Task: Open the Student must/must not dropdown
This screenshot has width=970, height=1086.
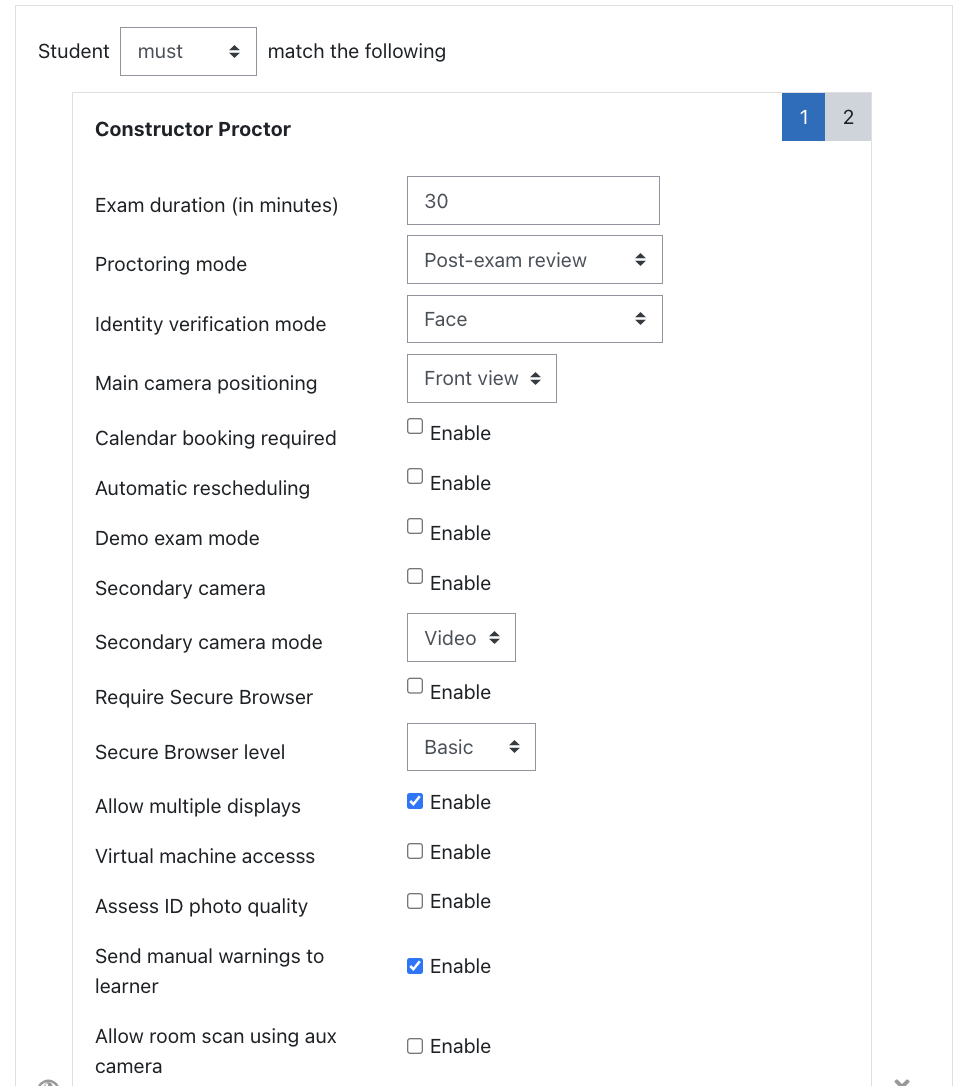Action: click(188, 51)
